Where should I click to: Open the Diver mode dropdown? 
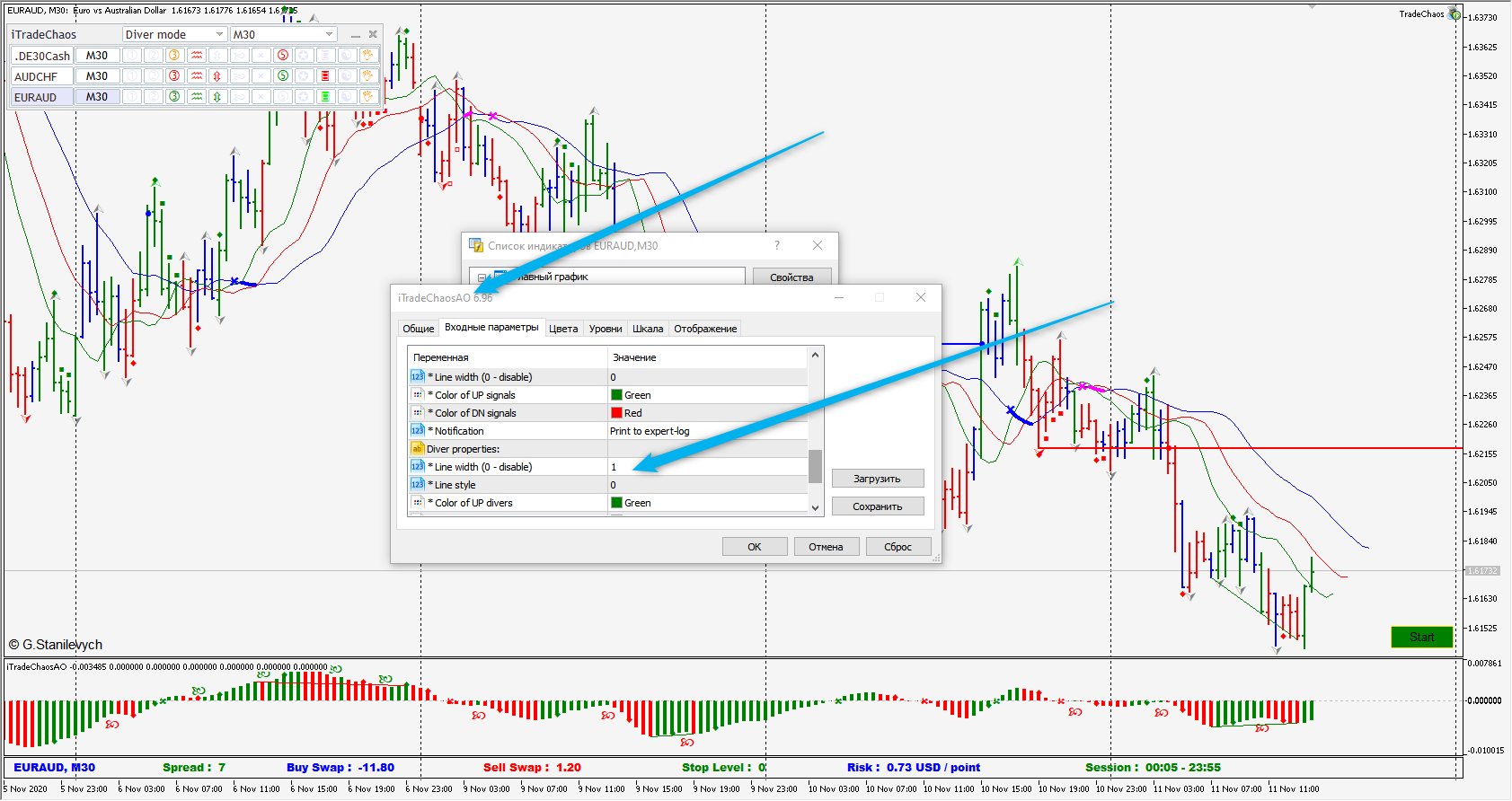coord(174,34)
